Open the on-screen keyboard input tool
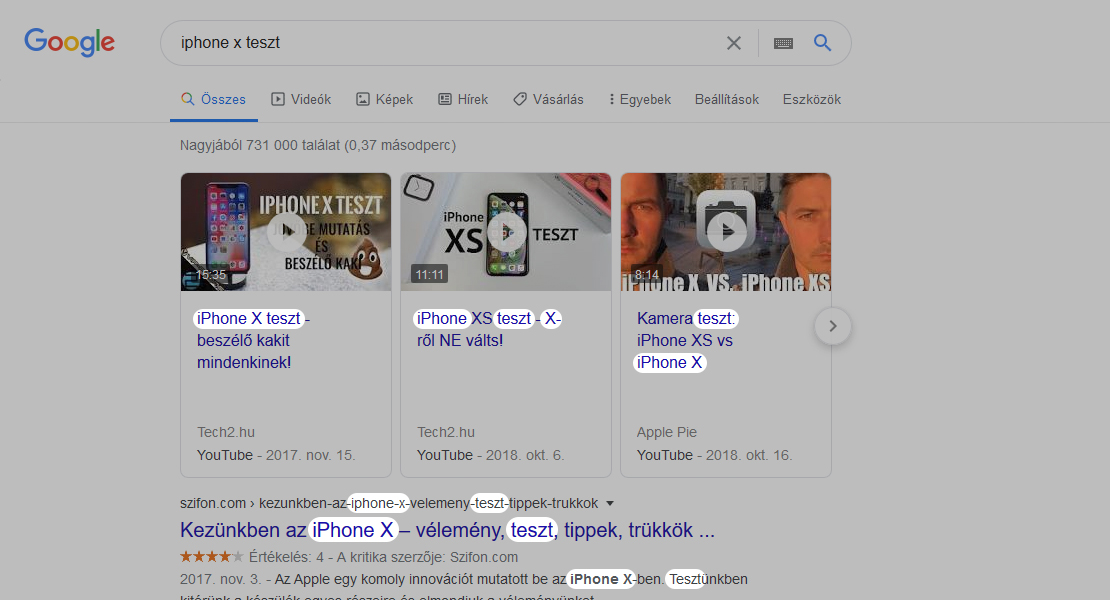 click(783, 43)
